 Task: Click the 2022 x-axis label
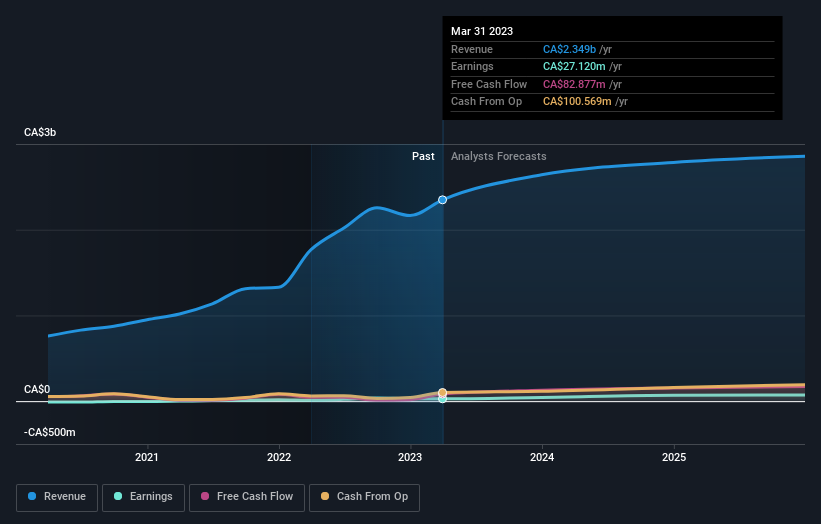(279, 457)
